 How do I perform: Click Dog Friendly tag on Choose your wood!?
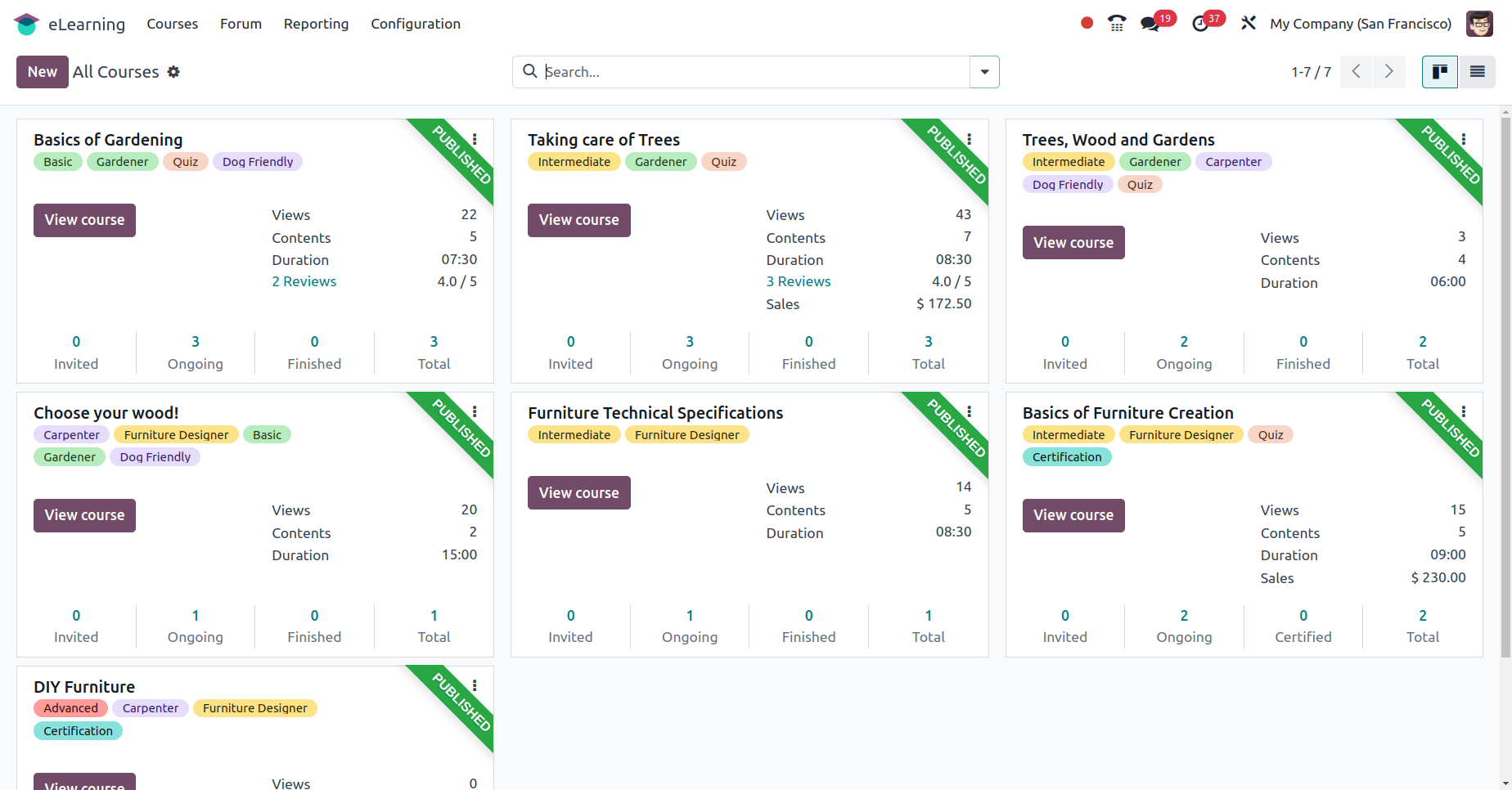155,457
